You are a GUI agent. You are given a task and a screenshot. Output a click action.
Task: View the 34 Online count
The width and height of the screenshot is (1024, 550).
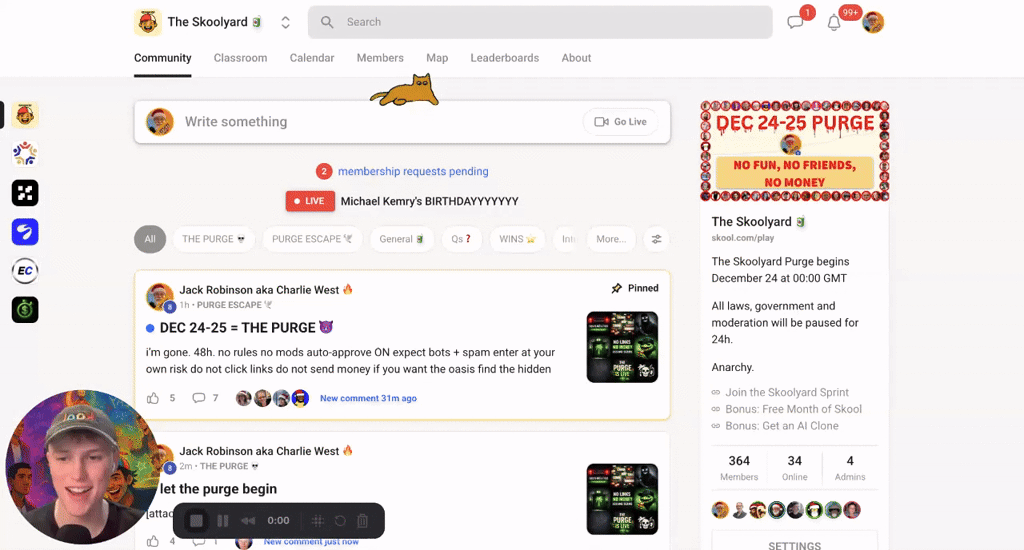pyautogui.click(x=795, y=468)
